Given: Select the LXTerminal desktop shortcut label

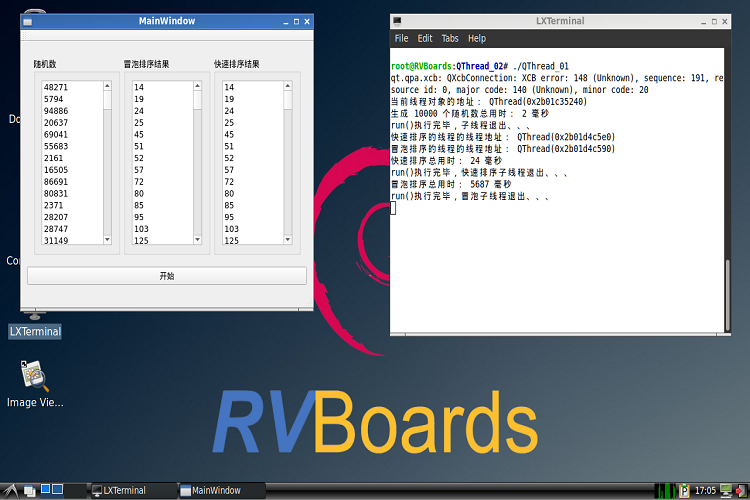Looking at the screenshot, I should (x=35, y=331).
